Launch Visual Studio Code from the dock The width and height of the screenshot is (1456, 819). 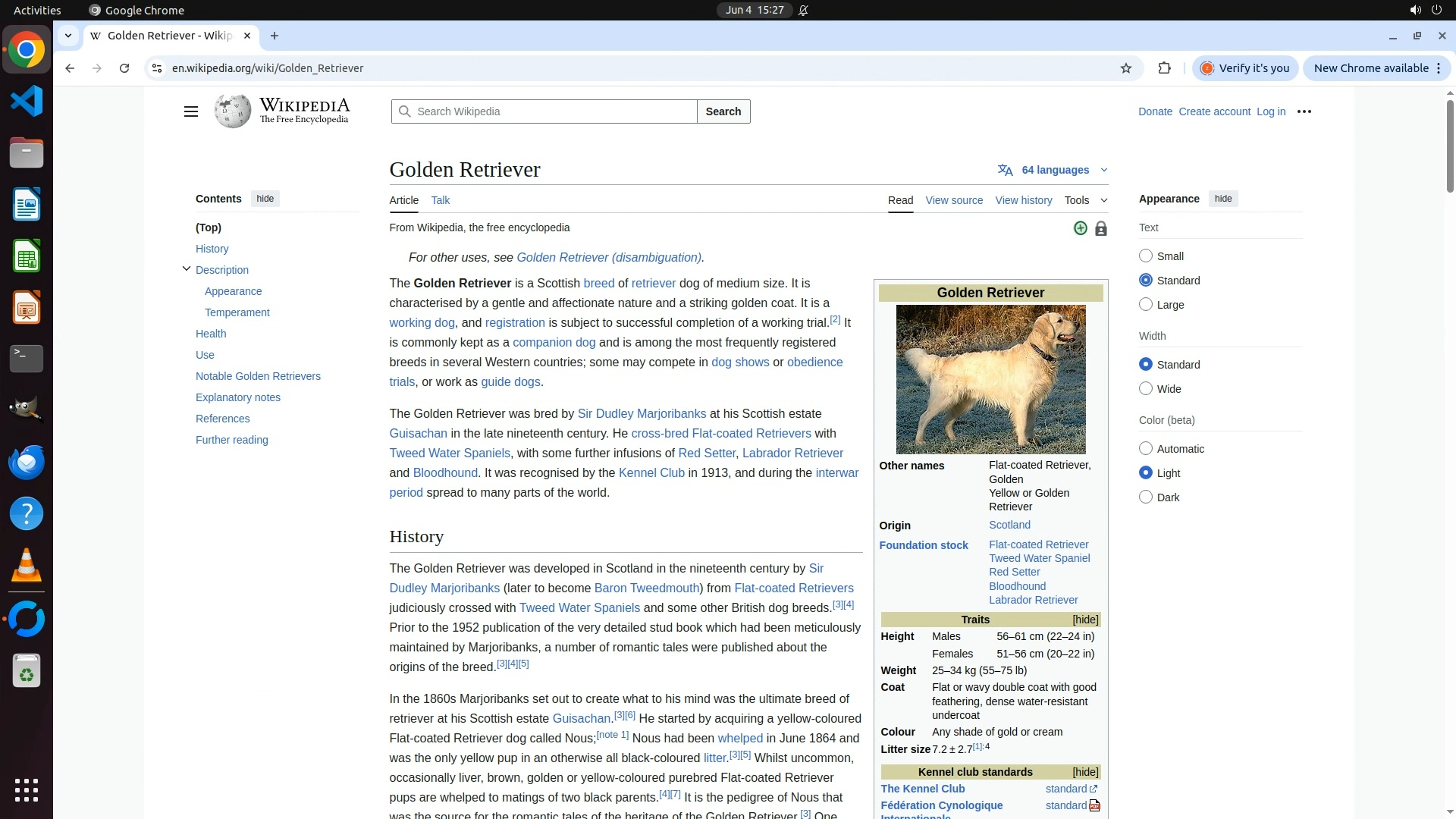[x=27, y=101]
